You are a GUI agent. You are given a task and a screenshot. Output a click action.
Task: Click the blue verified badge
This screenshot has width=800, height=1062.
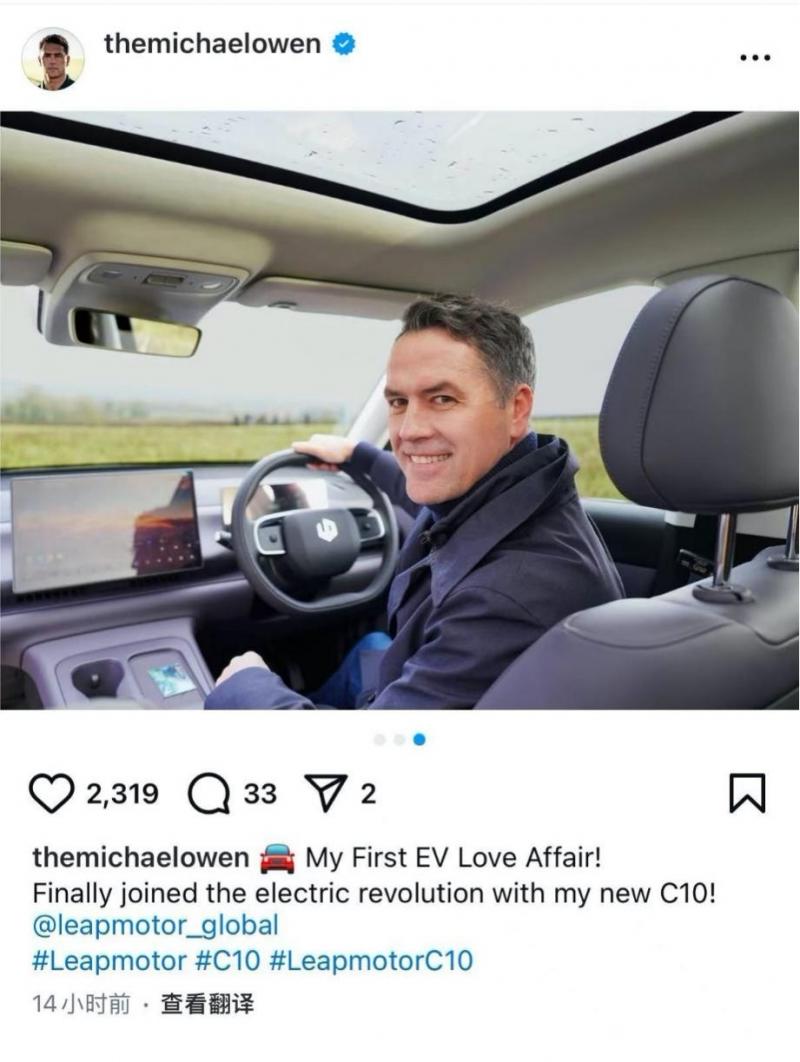[x=343, y=44]
